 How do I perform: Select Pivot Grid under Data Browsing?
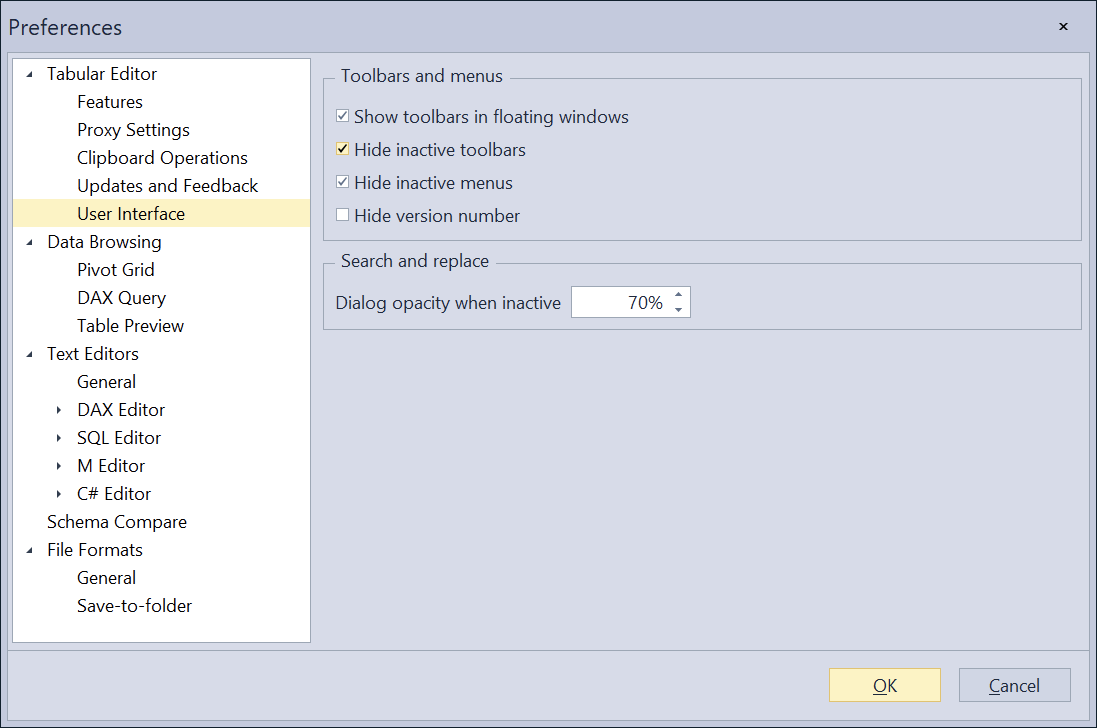[x=116, y=269]
